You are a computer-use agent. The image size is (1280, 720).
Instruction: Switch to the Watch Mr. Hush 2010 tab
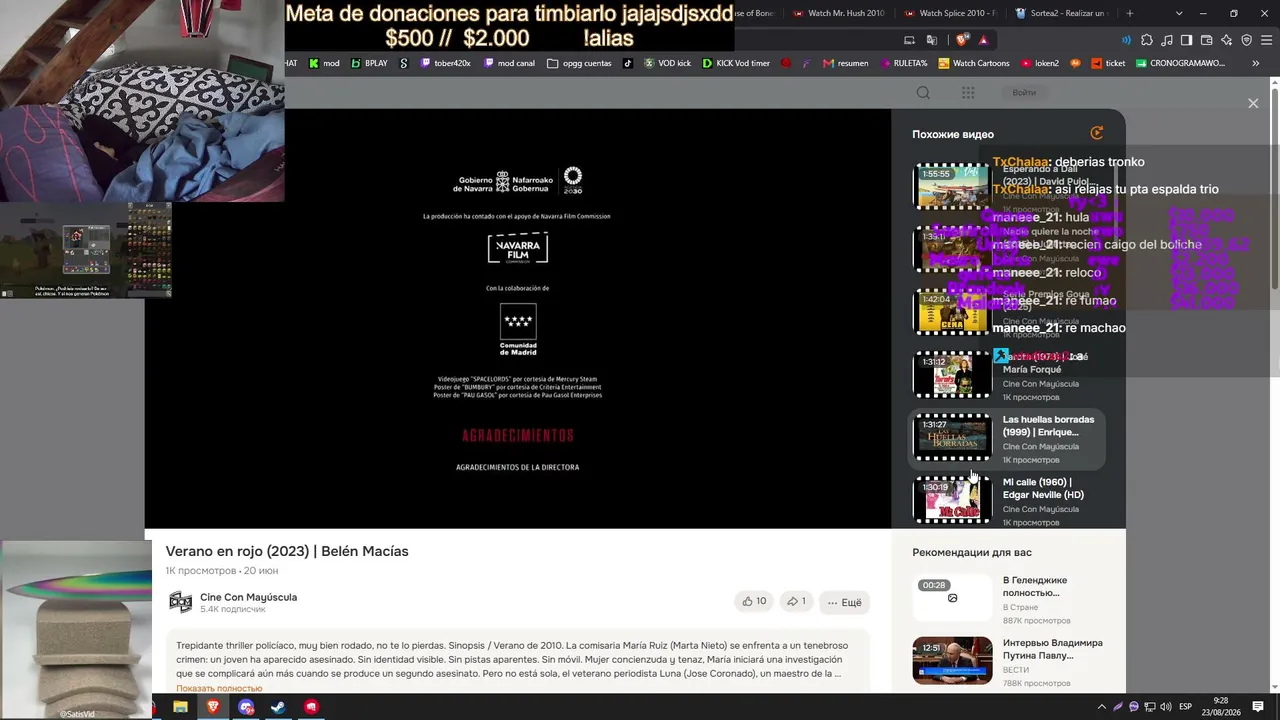click(x=838, y=13)
